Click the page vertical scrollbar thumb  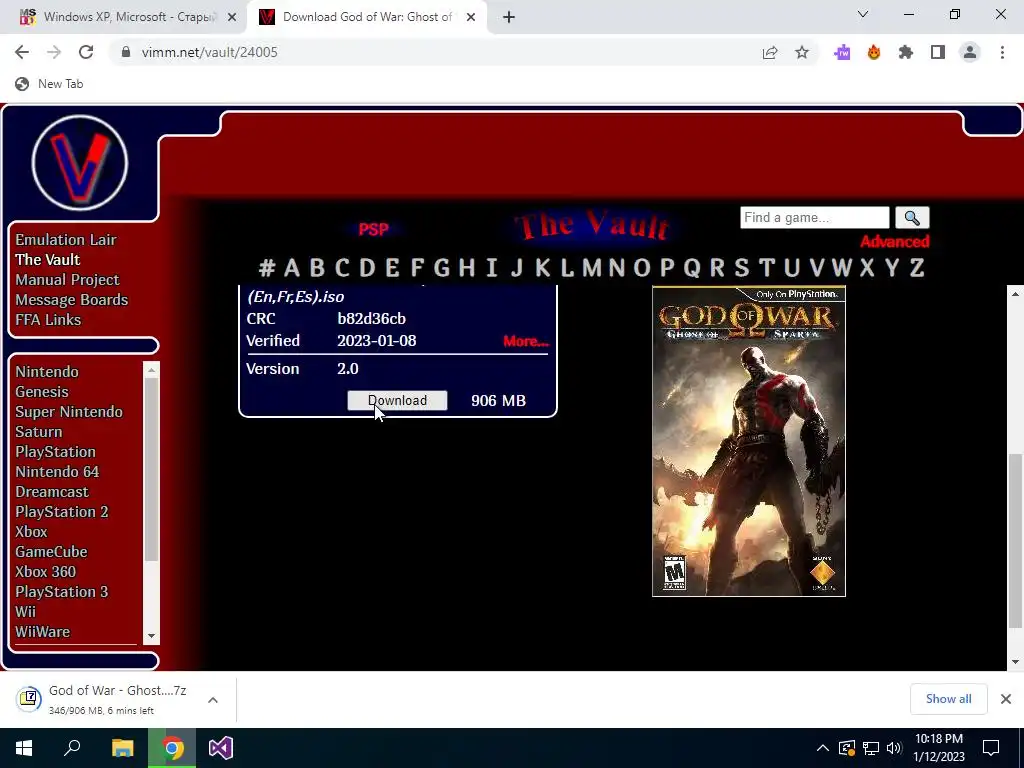pyautogui.click(x=1015, y=541)
